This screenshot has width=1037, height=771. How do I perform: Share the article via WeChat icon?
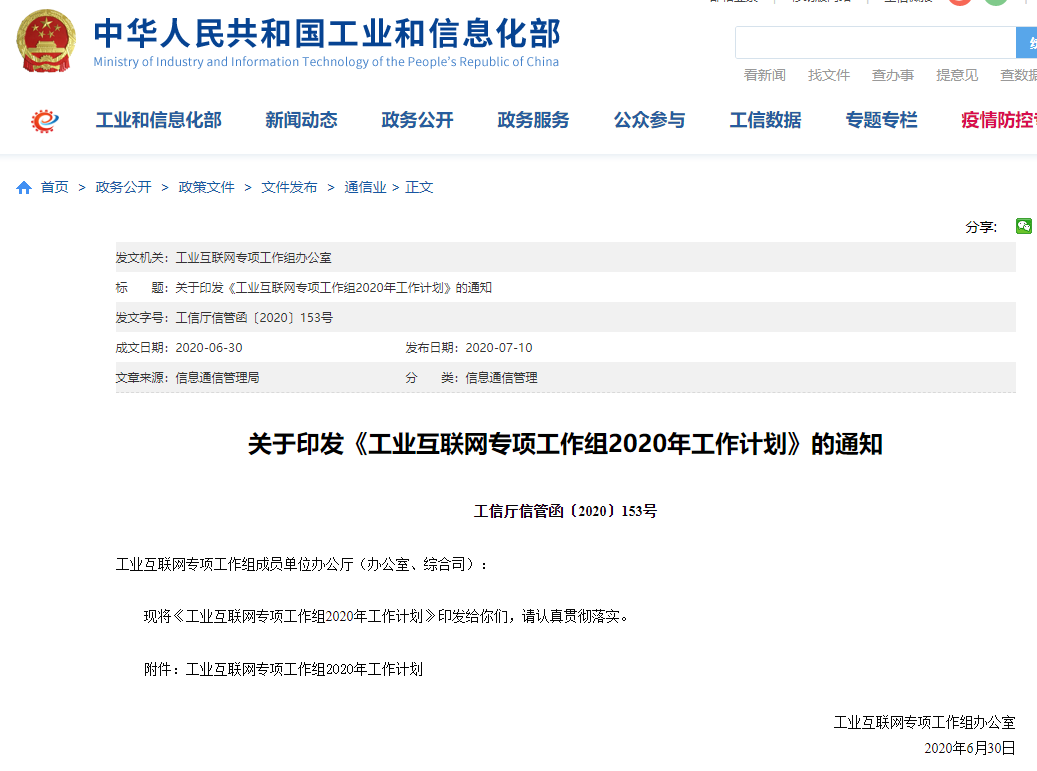coord(1023,226)
